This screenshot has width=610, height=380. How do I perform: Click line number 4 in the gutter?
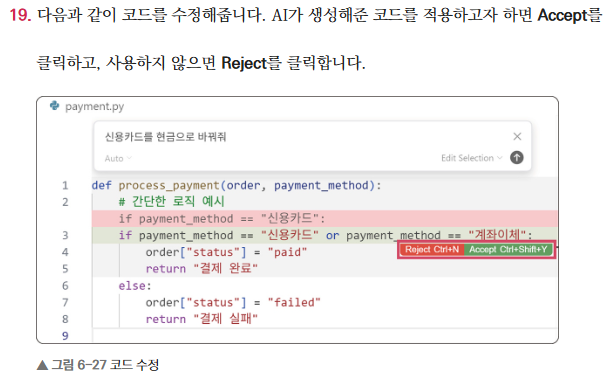[65, 252]
